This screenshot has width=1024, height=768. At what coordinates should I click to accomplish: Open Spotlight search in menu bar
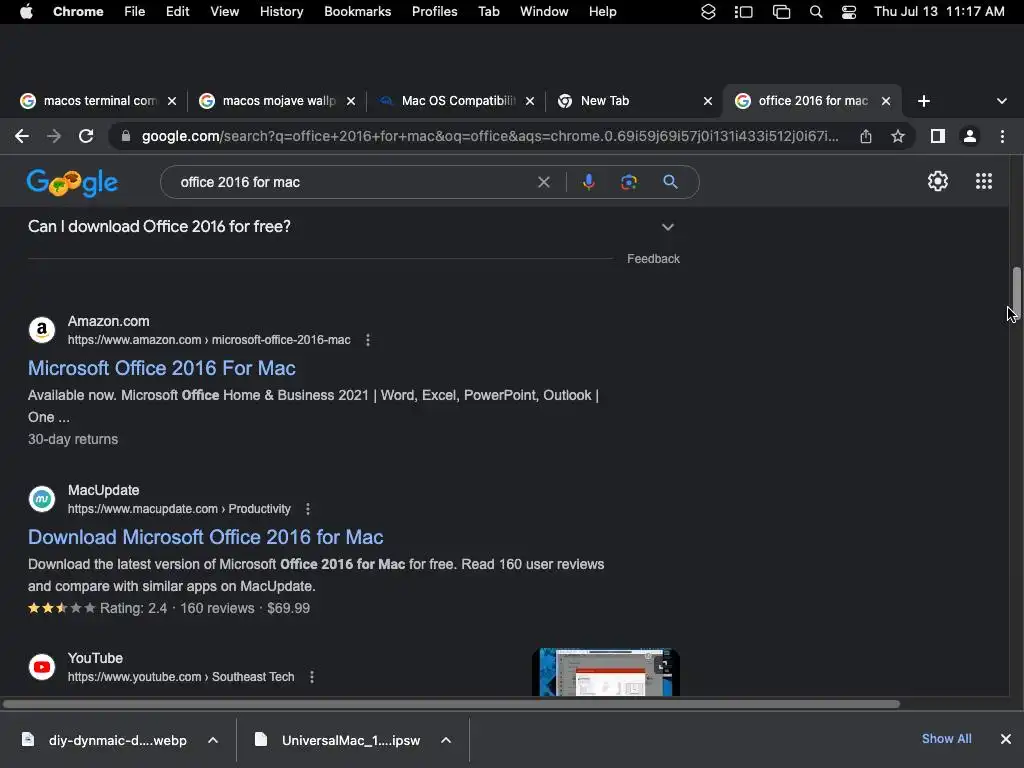[816, 12]
